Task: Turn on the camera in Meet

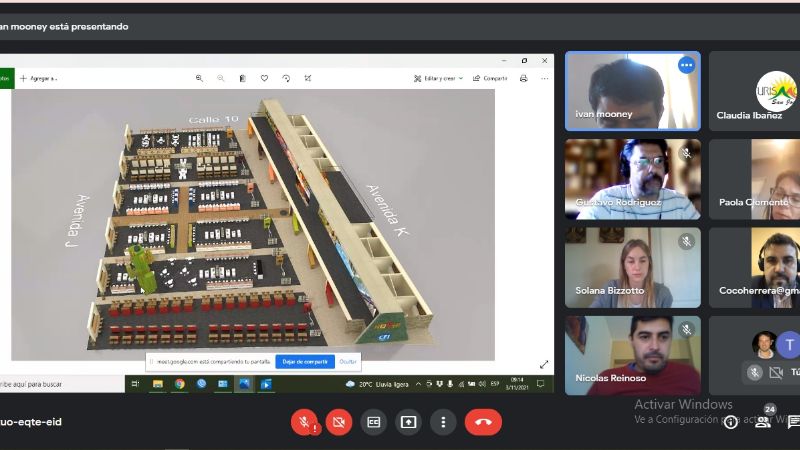Action: pos(339,422)
